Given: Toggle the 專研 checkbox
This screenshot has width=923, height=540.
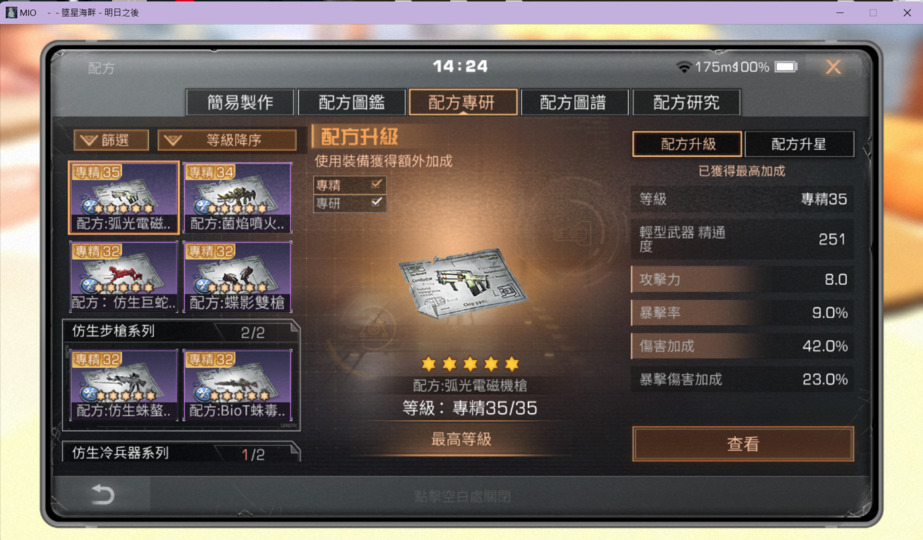Looking at the screenshot, I should (377, 203).
